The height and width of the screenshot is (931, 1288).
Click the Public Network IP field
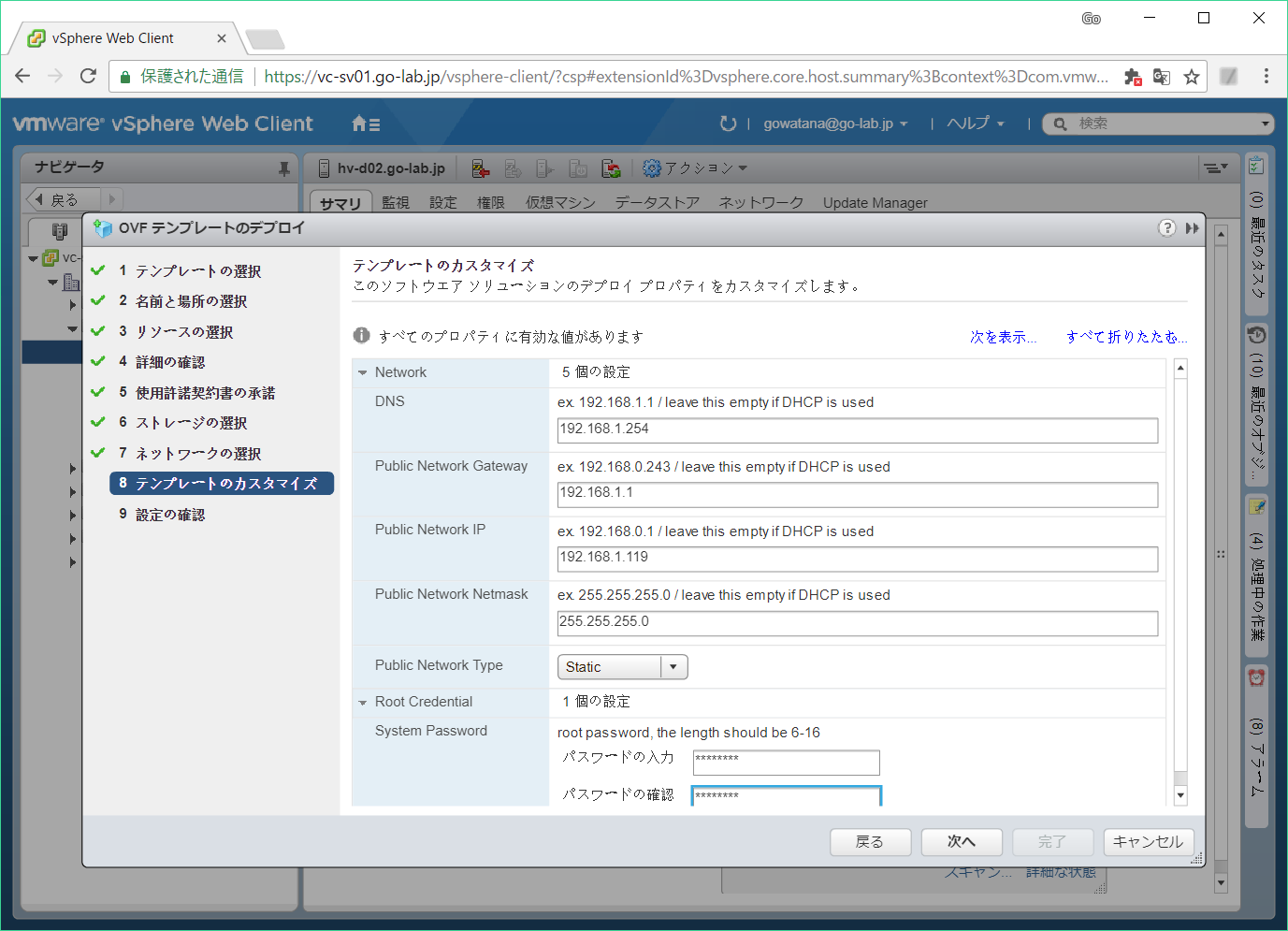[858, 559]
